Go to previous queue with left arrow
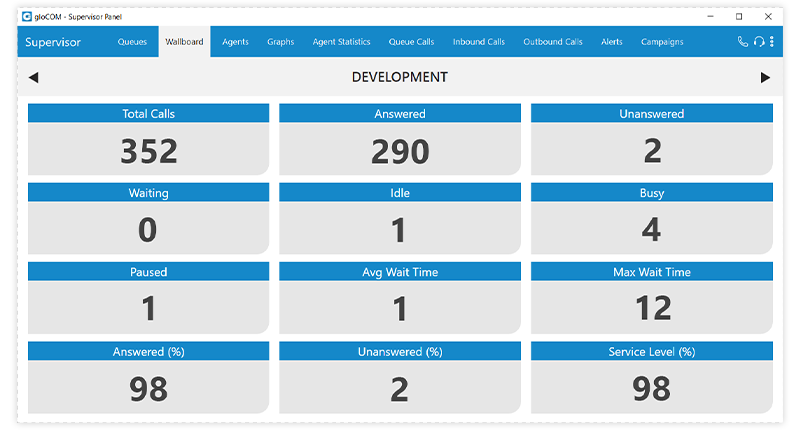The height and width of the screenshot is (435, 800). pyautogui.click(x=33, y=78)
